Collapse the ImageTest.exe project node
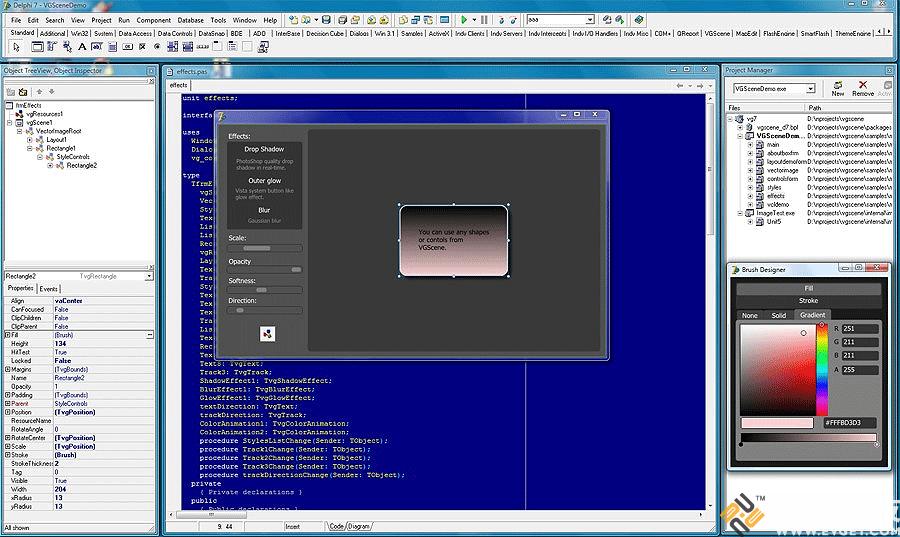 tap(740, 213)
